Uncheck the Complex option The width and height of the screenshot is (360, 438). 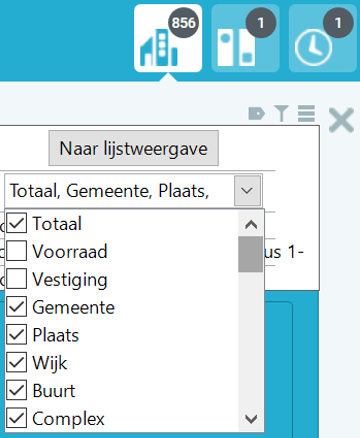pos(16,419)
